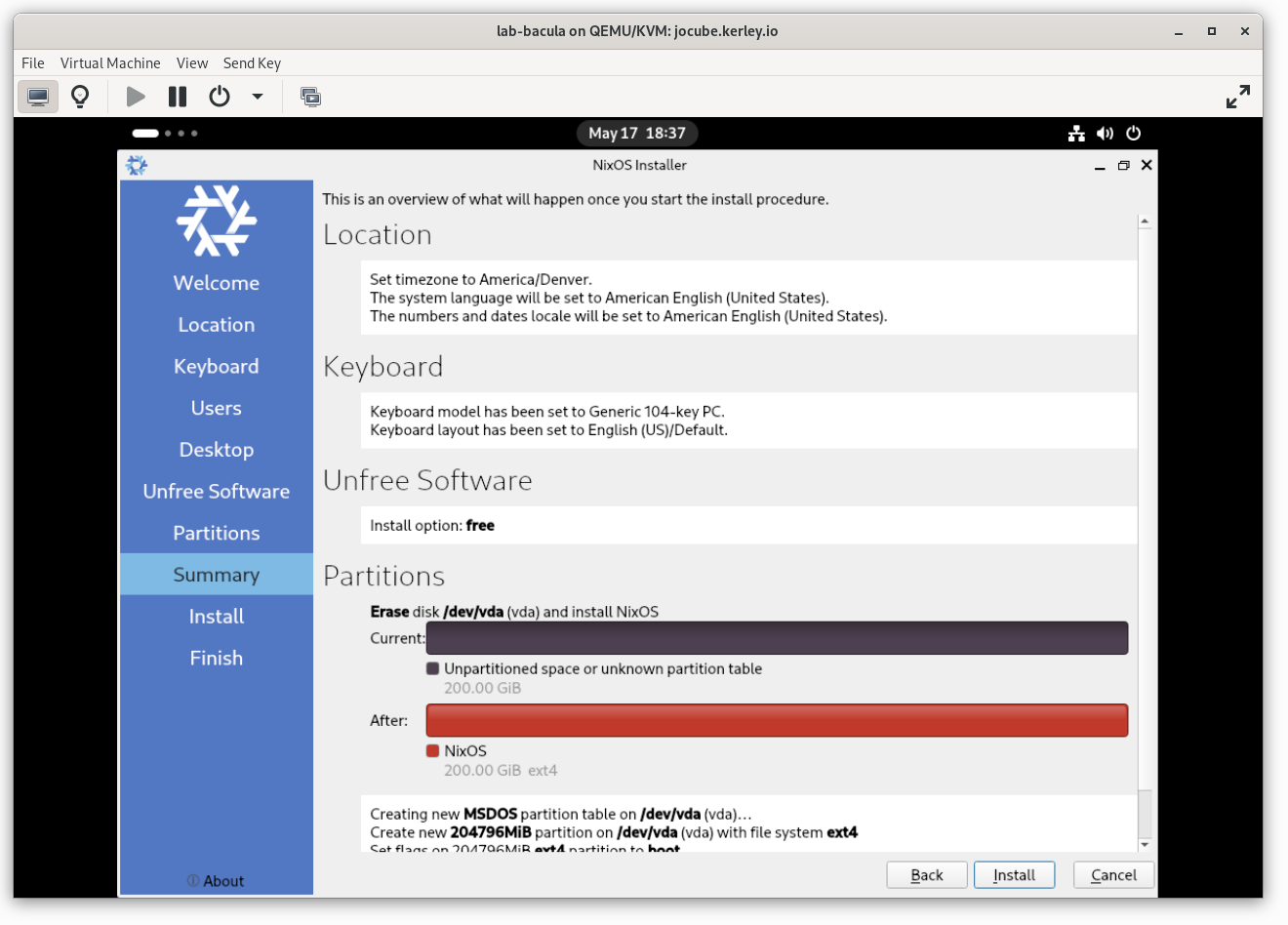Click the guest volume icon
The width and height of the screenshot is (1288, 925).
point(1105,134)
